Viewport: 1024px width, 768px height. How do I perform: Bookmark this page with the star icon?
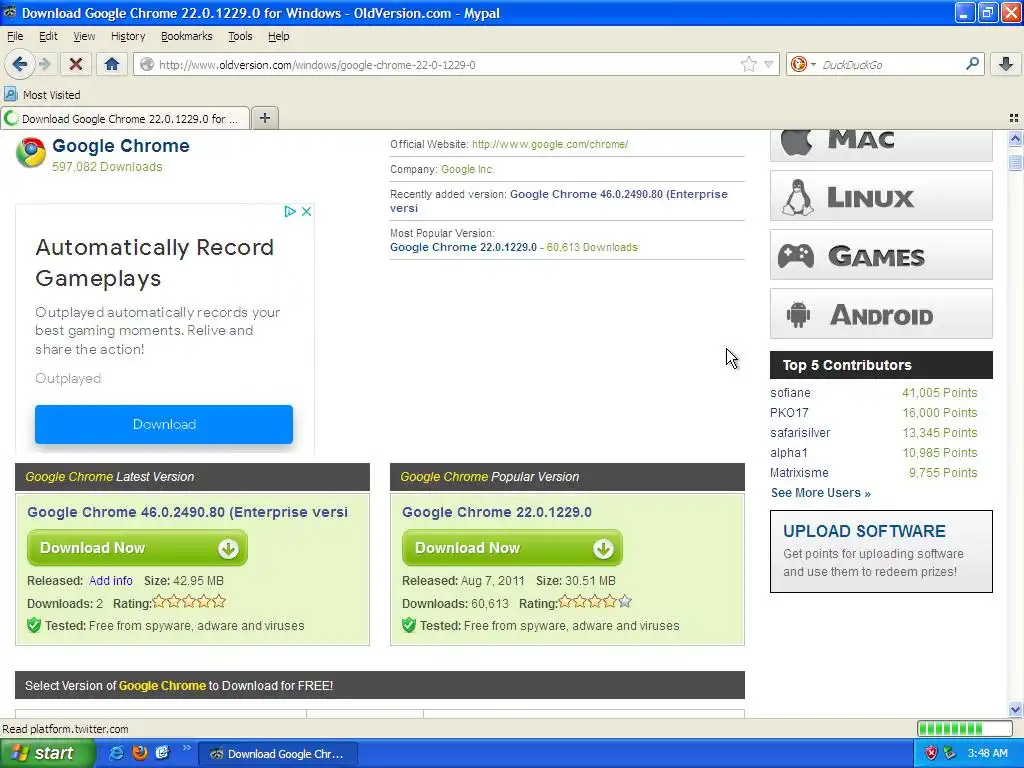click(748, 64)
